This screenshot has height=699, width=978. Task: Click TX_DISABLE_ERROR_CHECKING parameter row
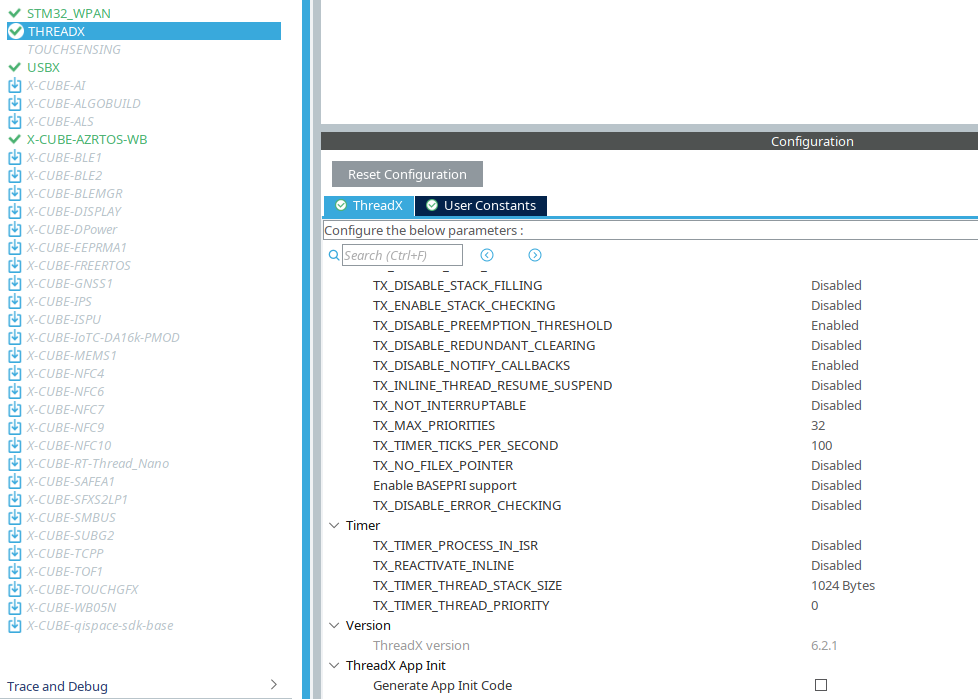(467, 506)
